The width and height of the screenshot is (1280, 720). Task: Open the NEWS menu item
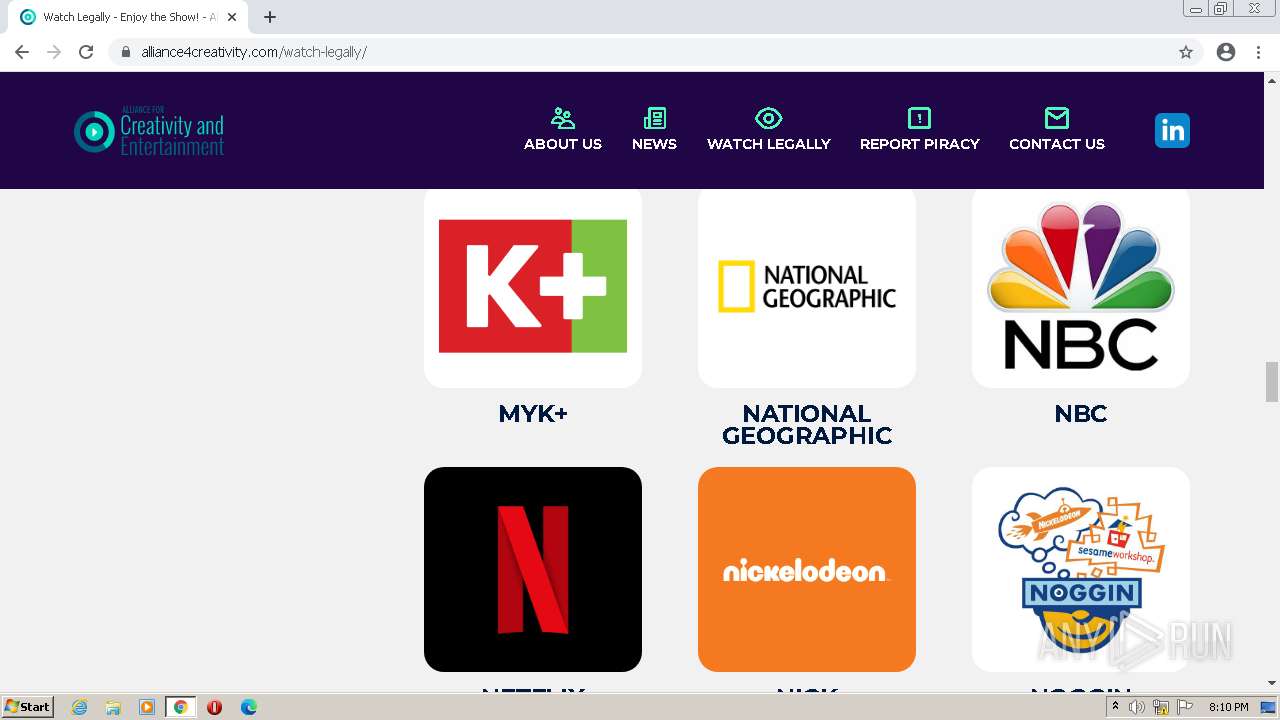[x=654, y=144]
